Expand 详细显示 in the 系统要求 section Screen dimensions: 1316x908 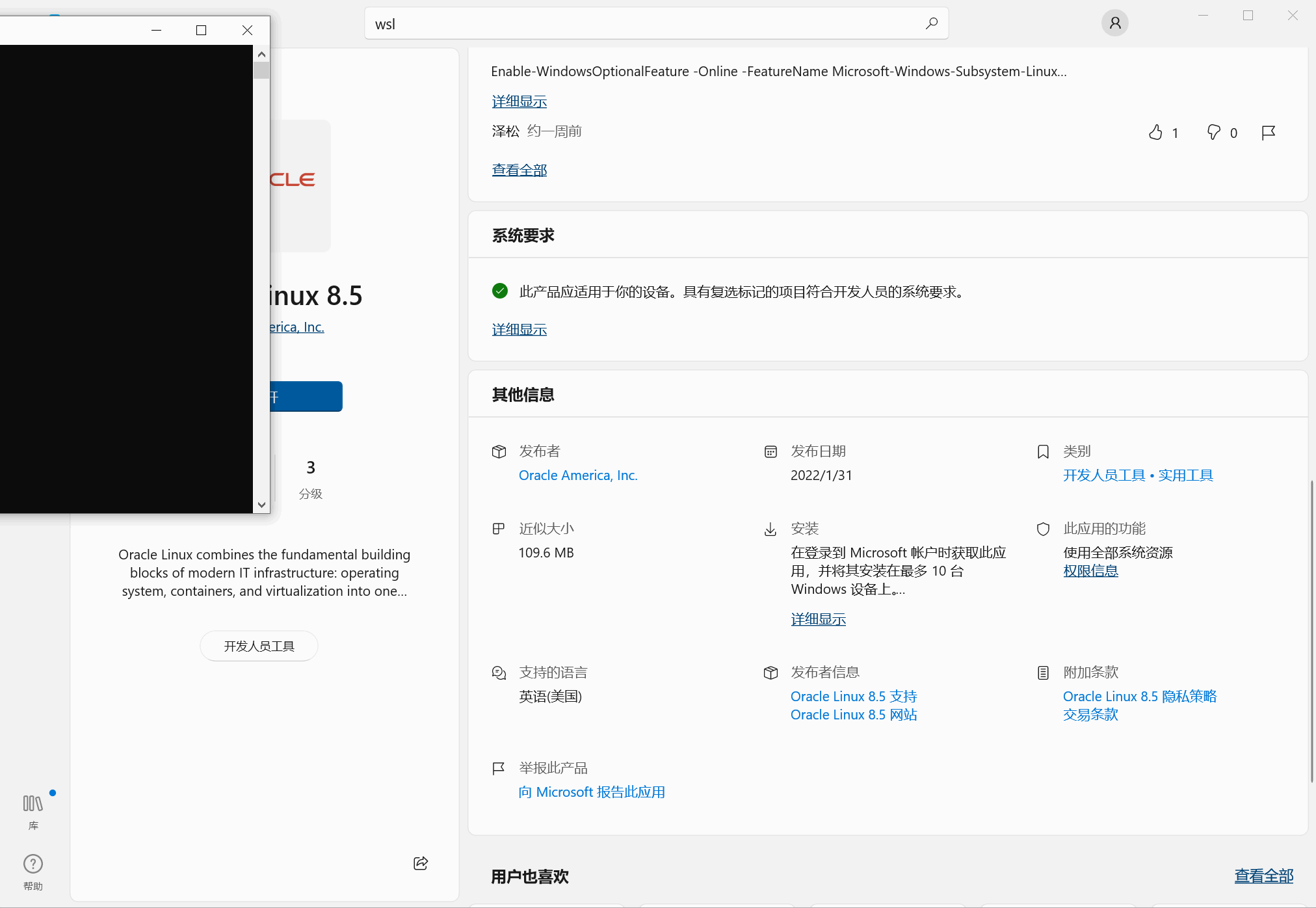(519, 329)
